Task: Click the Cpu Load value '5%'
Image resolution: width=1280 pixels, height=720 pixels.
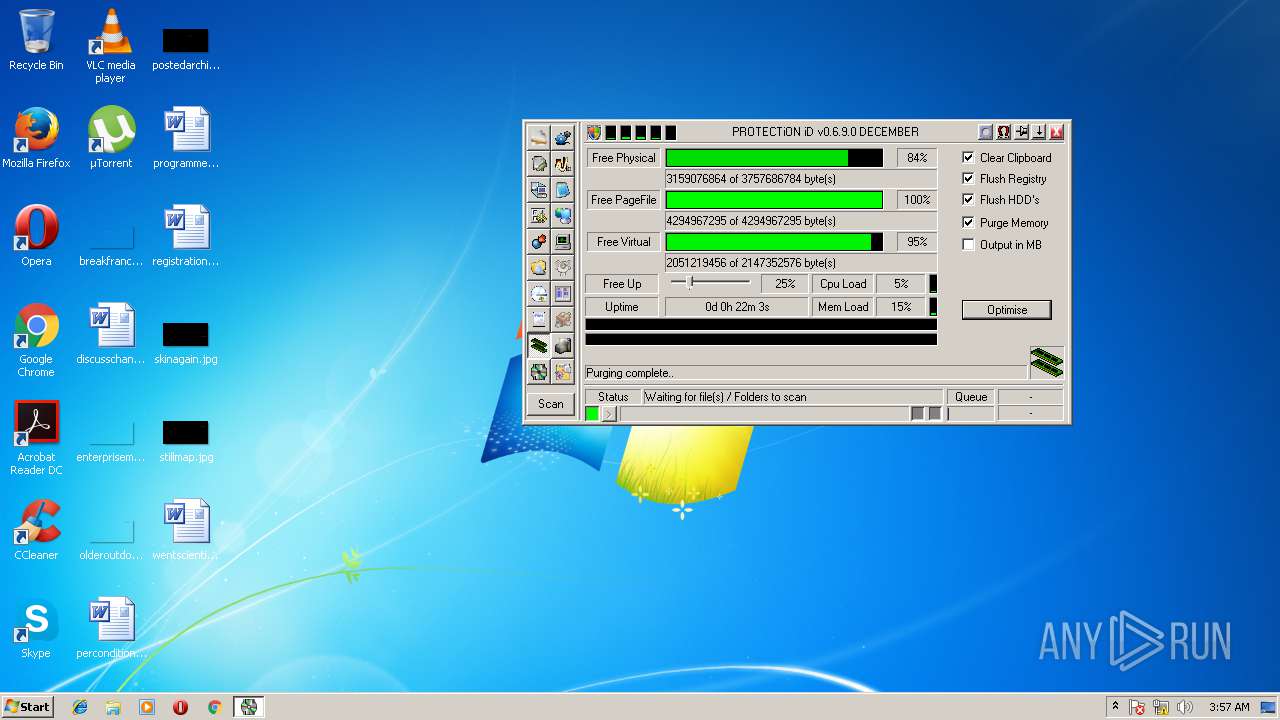Action: coord(901,284)
